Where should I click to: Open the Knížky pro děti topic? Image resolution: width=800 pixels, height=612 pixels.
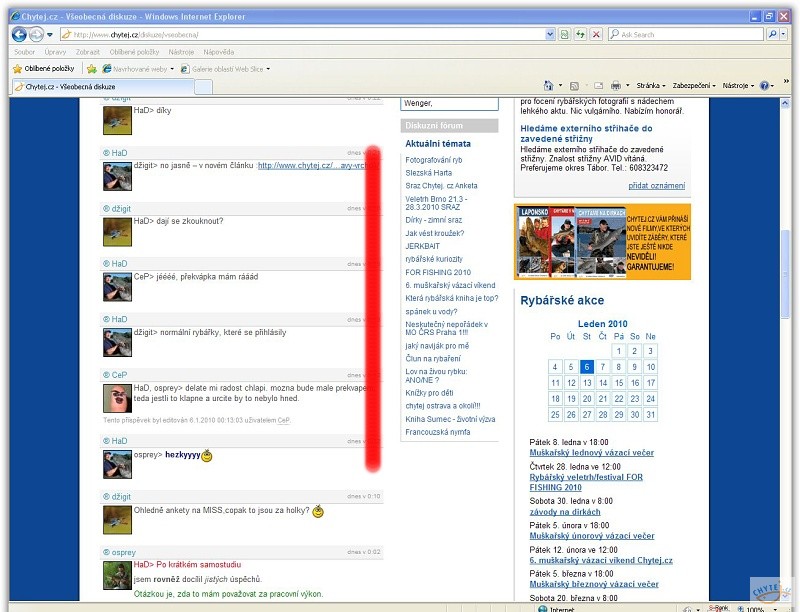coord(430,393)
